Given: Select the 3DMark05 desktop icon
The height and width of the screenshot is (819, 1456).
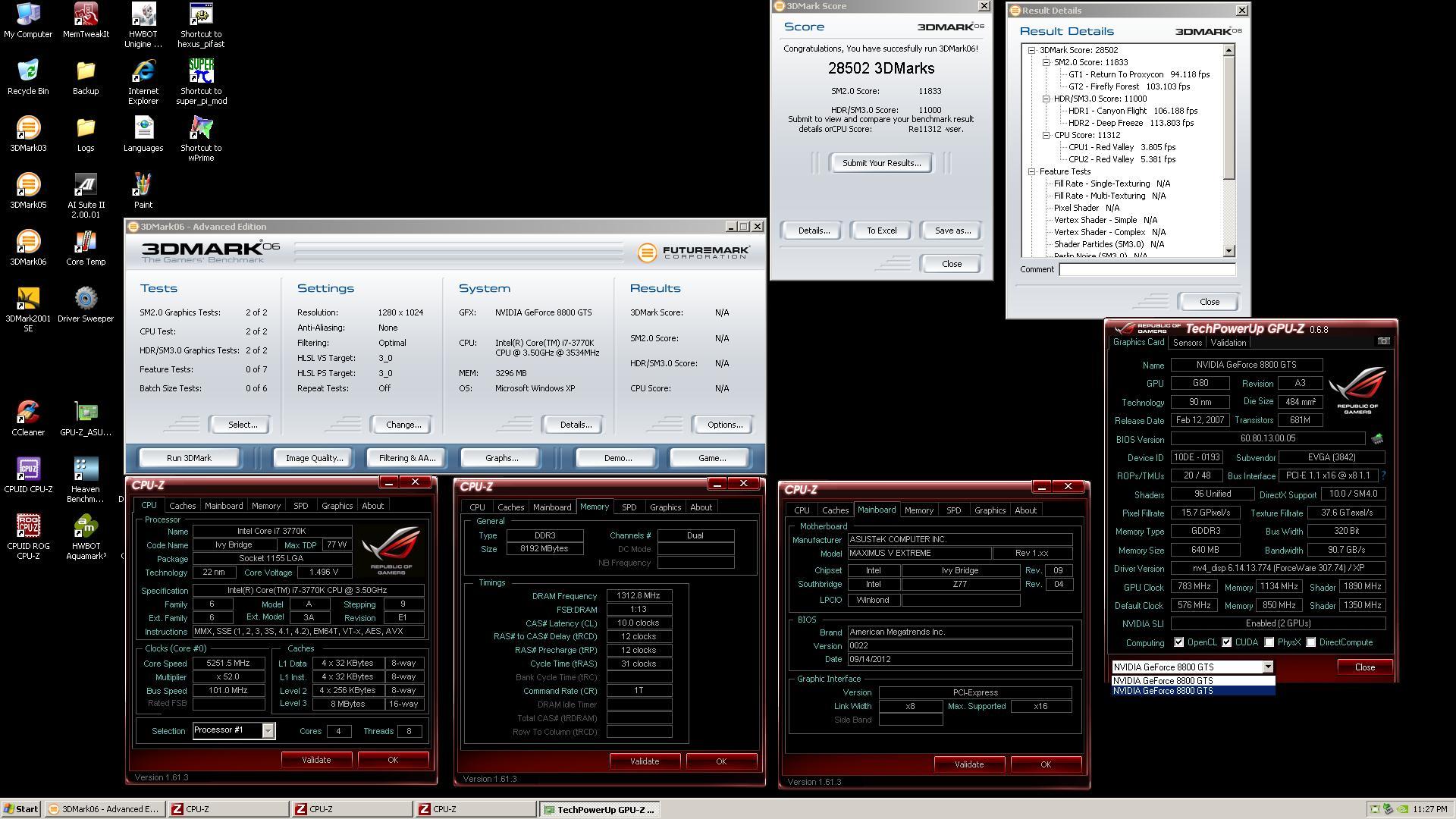Looking at the screenshot, I should click(28, 191).
